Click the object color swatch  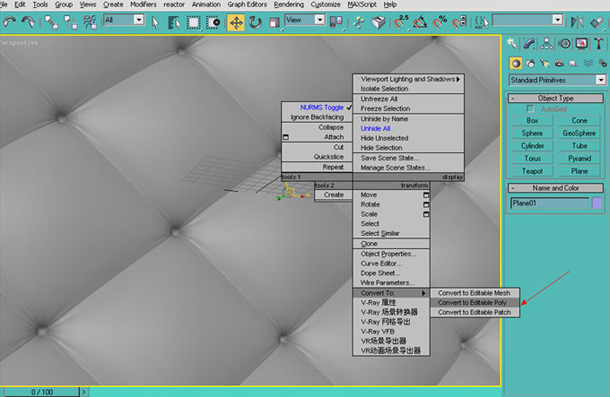tap(597, 203)
